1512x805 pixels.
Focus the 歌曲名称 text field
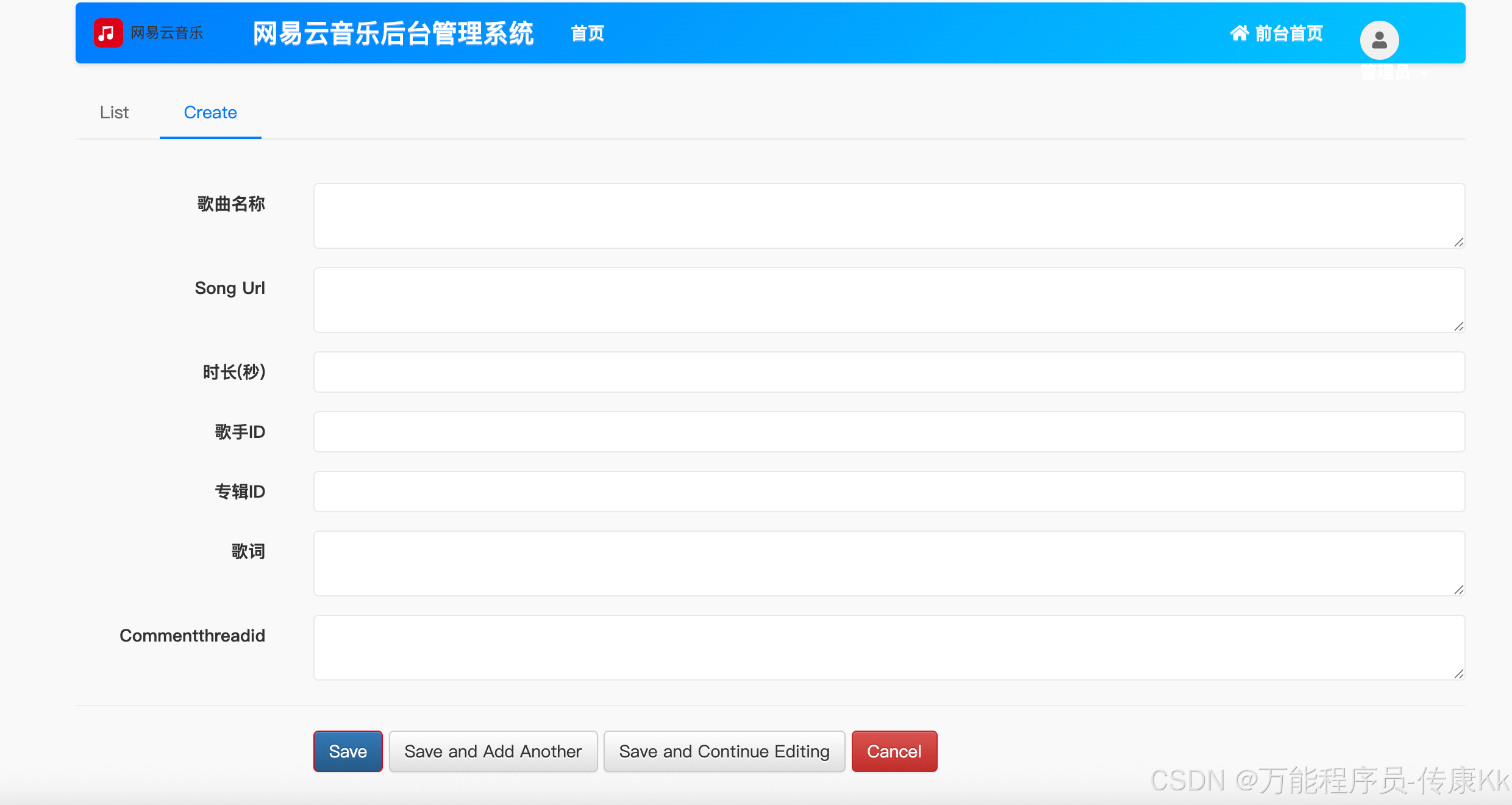[x=888, y=216]
